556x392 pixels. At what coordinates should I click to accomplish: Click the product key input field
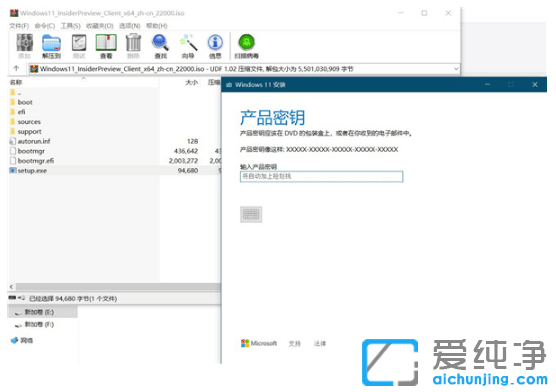pyautogui.click(x=321, y=176)
